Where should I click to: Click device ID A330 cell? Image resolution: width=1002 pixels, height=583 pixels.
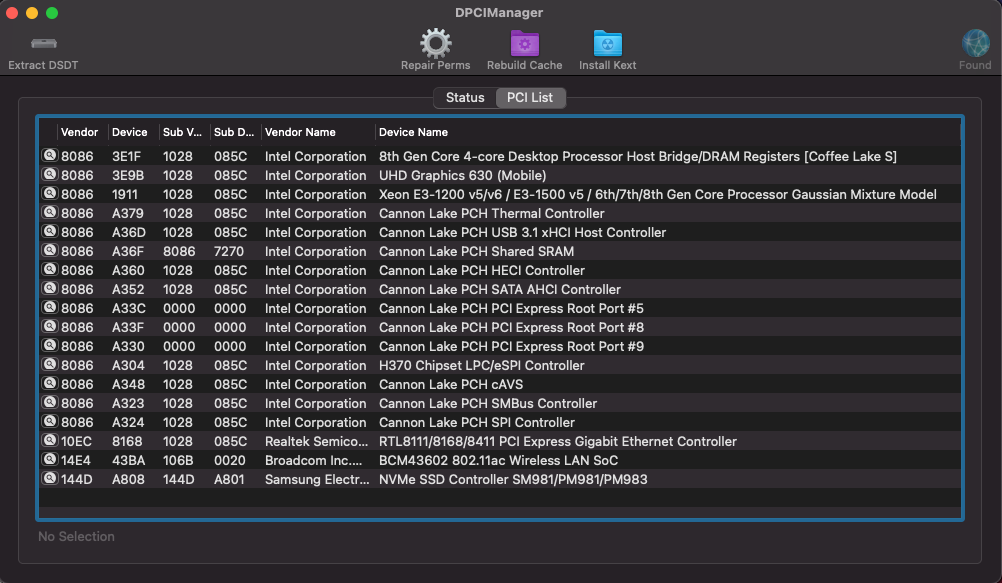tap(128, 346)
